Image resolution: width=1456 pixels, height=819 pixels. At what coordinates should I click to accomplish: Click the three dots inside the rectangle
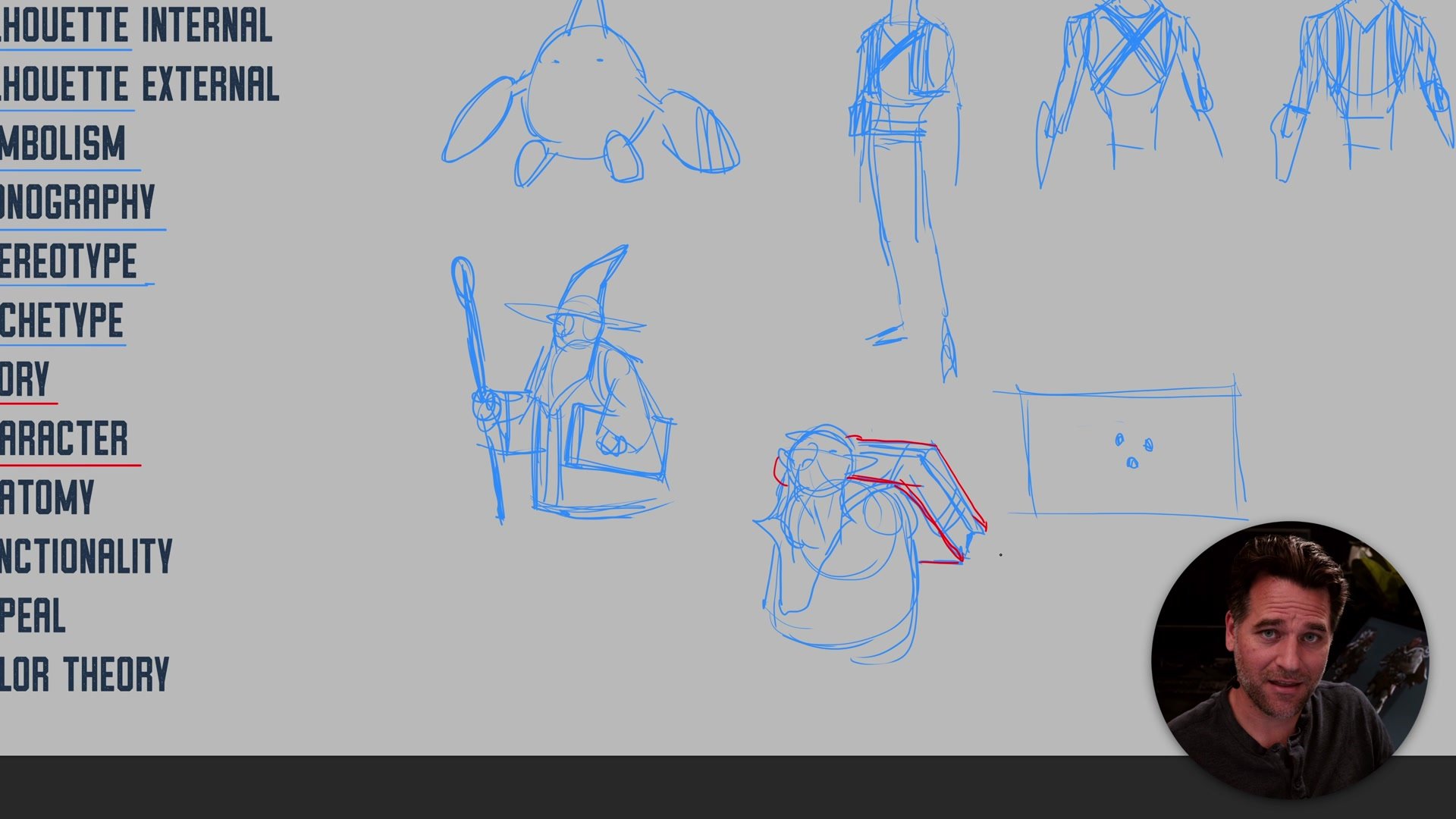[1133, 450]
